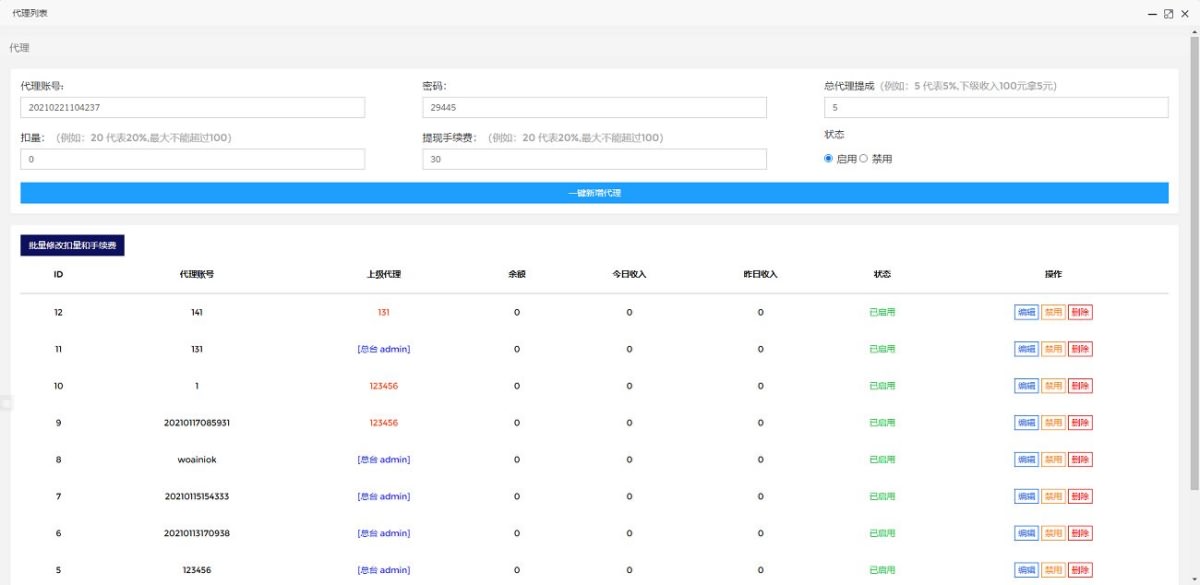The image size is (1200, 585).
Task: Select the 禁用 status radio button
Action: pyautogui.click(x=864, y=159)
